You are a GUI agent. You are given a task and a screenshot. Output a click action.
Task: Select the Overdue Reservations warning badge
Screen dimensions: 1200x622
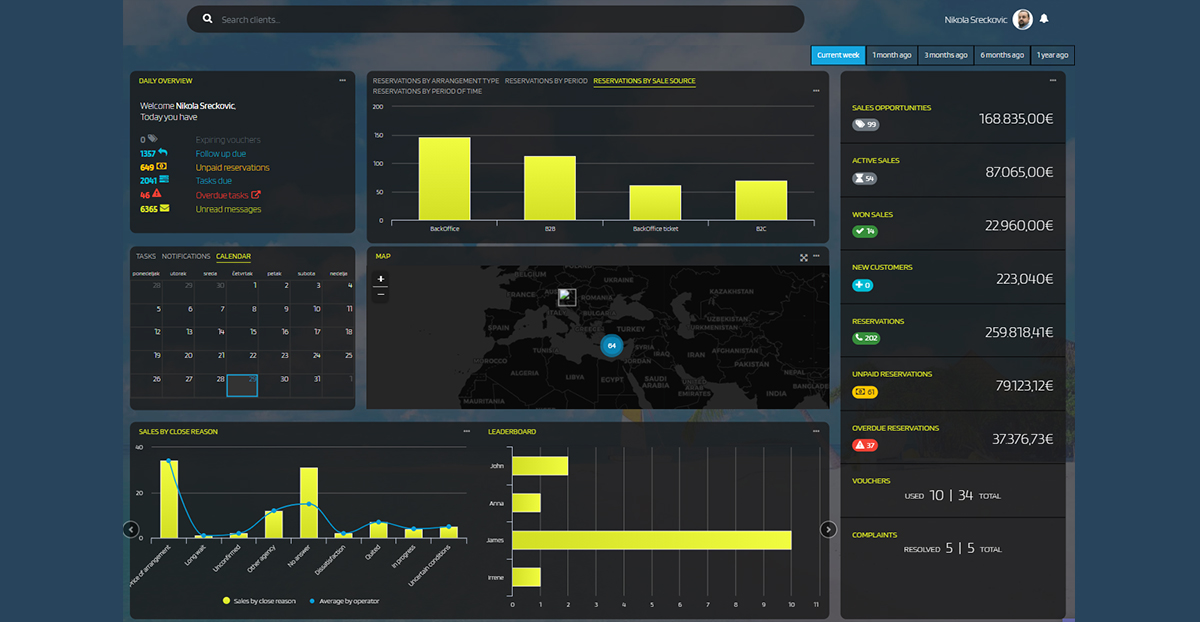(x=864, y=444)
